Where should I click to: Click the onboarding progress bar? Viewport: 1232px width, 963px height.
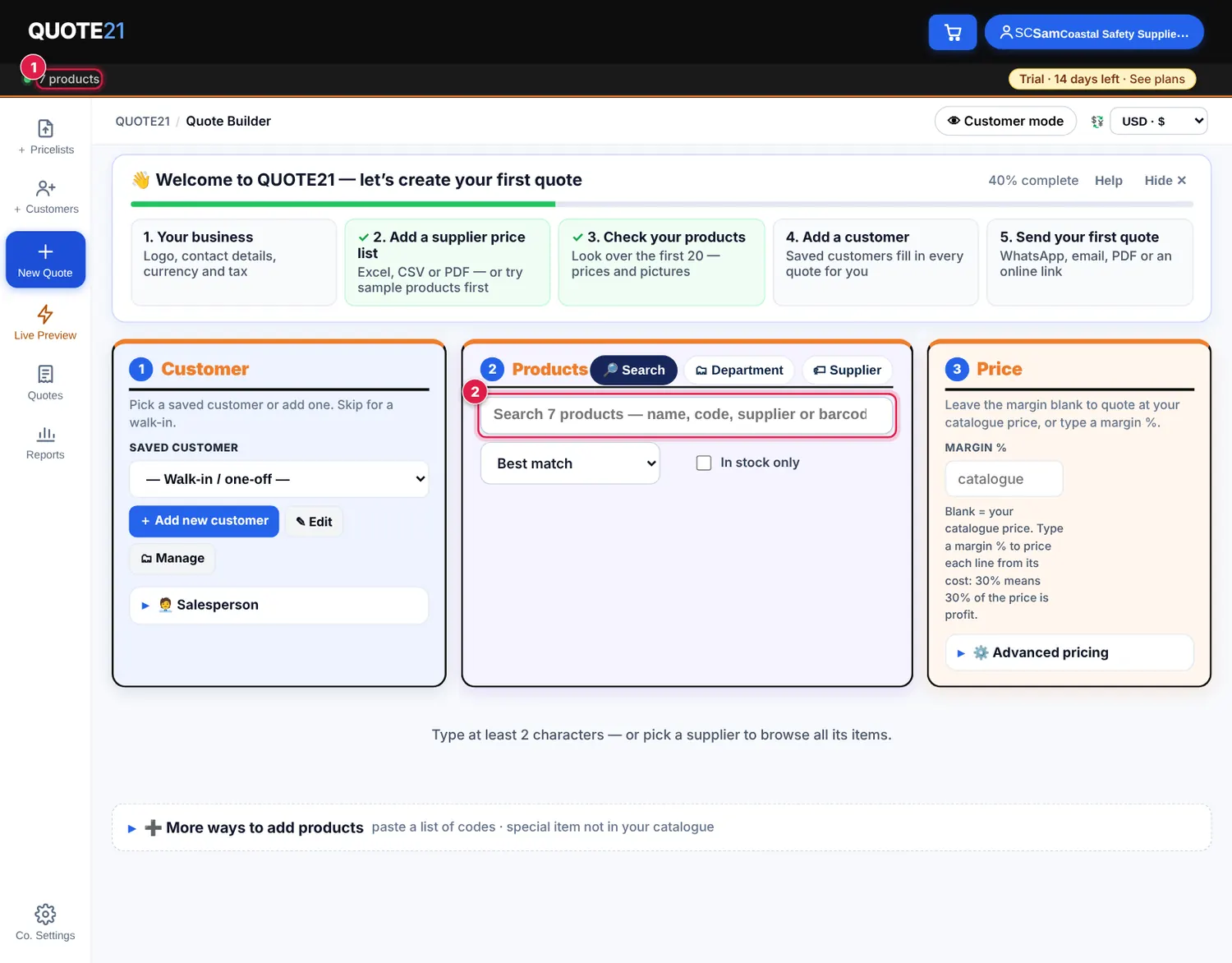[662, 204]
